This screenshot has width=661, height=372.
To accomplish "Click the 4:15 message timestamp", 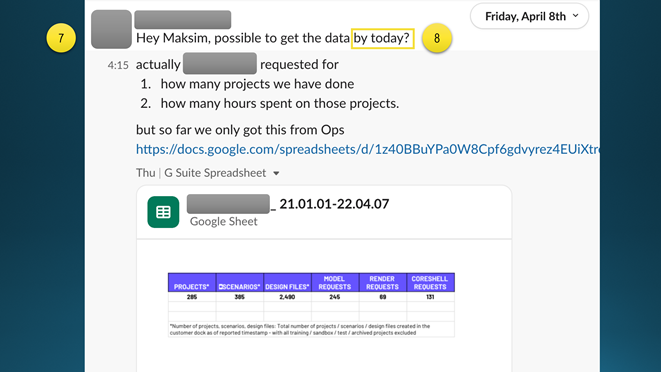I will (x=118, y=65).
